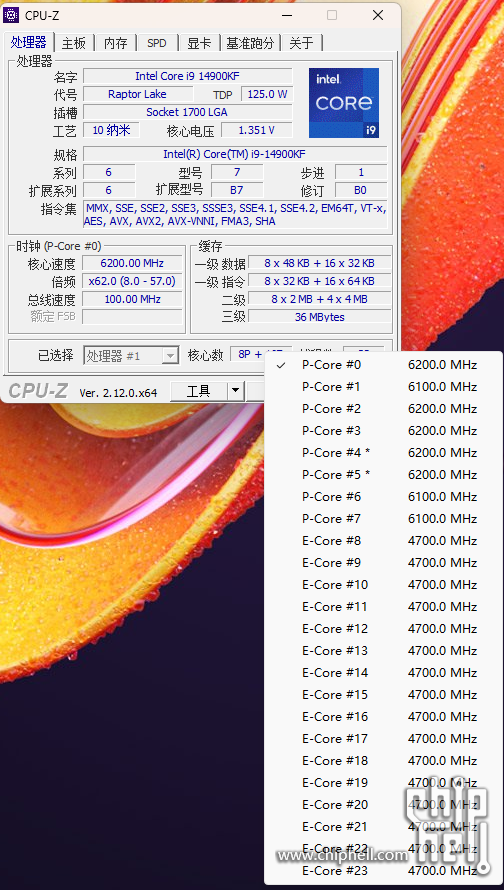This screenshot has height=890, width=504.
Task: Choose E-Core #17 in the popup
Action: (384, 738)
